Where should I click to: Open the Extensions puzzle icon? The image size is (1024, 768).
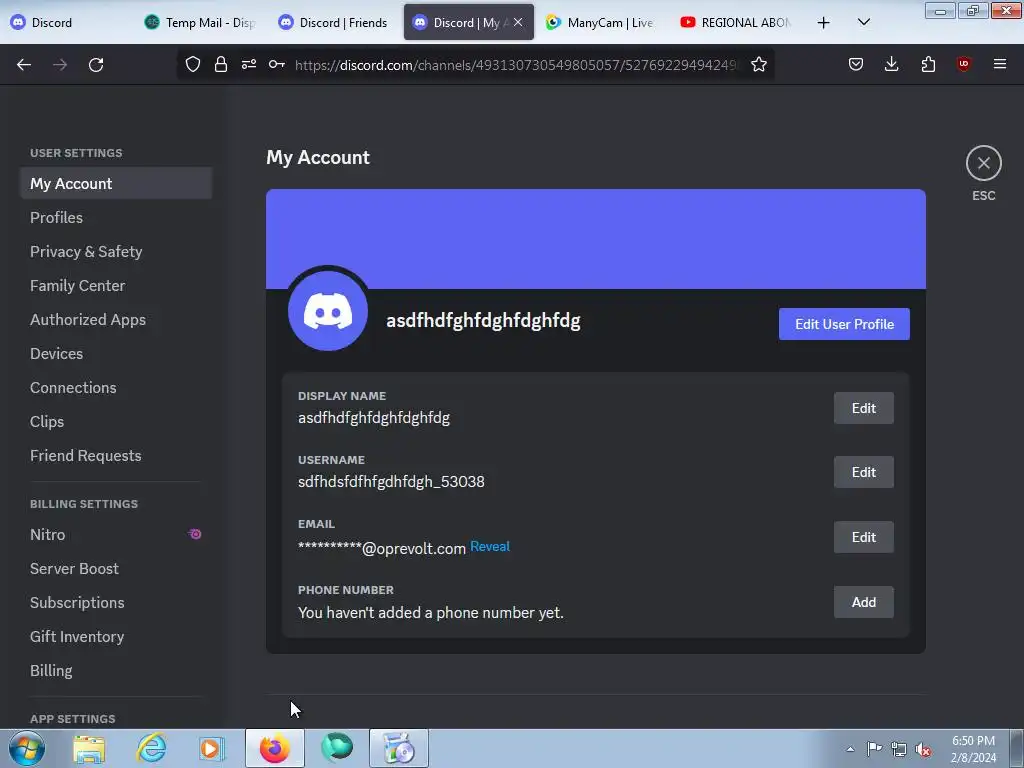point(928,64)
